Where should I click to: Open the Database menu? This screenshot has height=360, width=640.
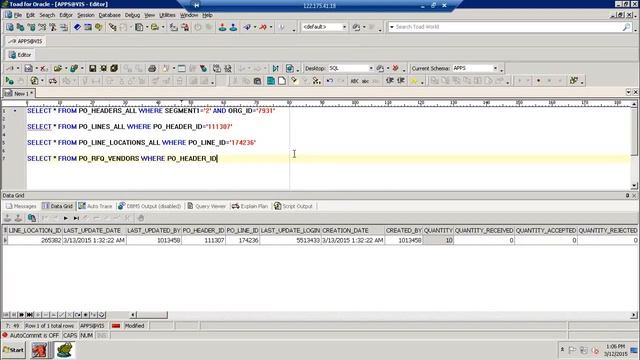pos(109,15)
